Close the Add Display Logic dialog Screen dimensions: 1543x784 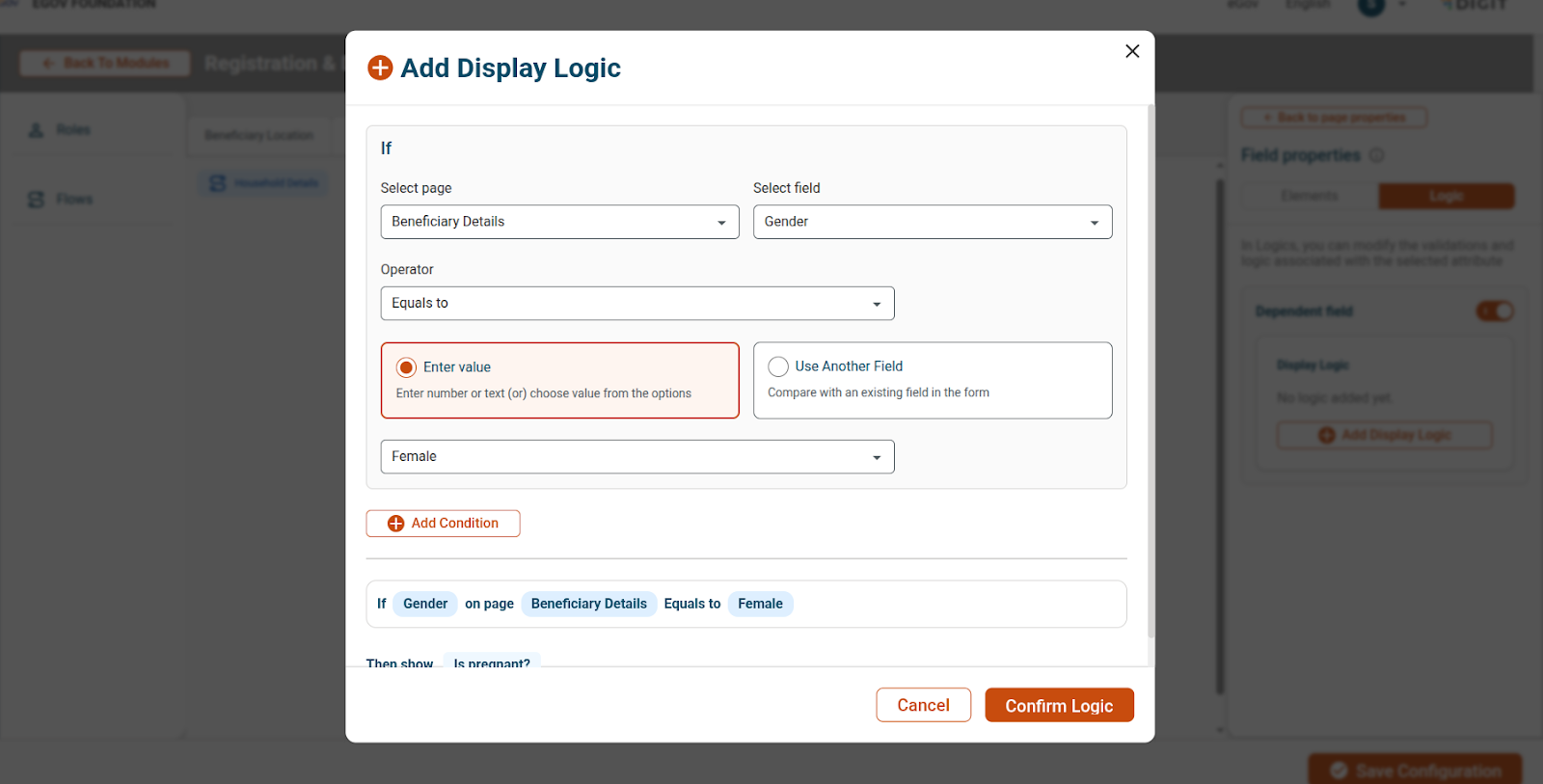(x=1132, y=51)
